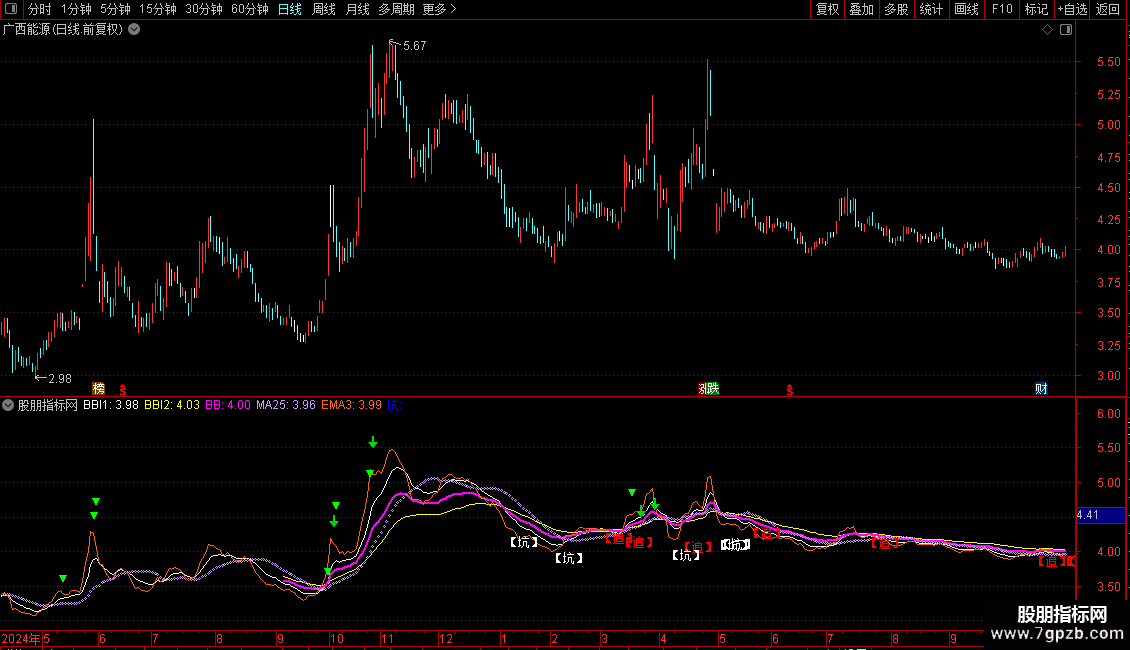The image size is (1130, 650).
Task: Click the blue 4.41 price tag
Action: tap(1100, 515)
